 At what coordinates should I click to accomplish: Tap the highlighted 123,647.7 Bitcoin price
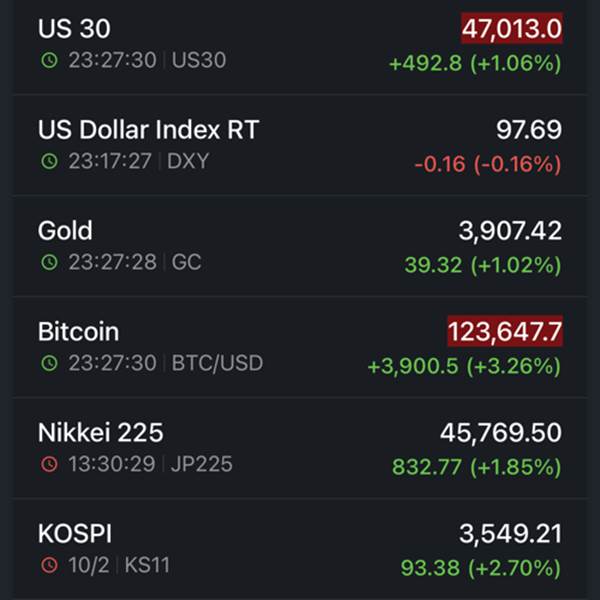click(x=505, y=332)
